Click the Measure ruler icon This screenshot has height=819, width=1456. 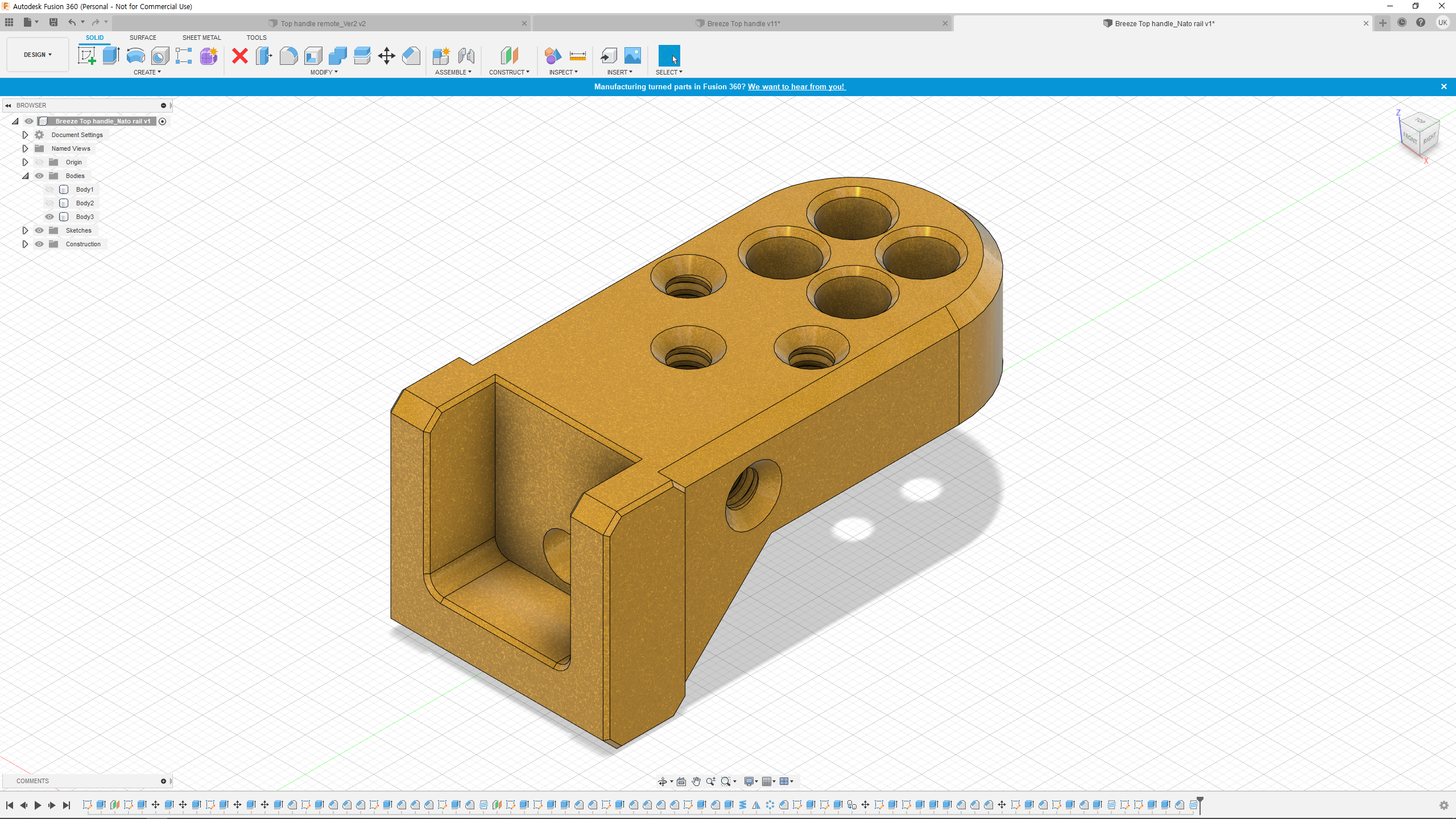point(577,56)
